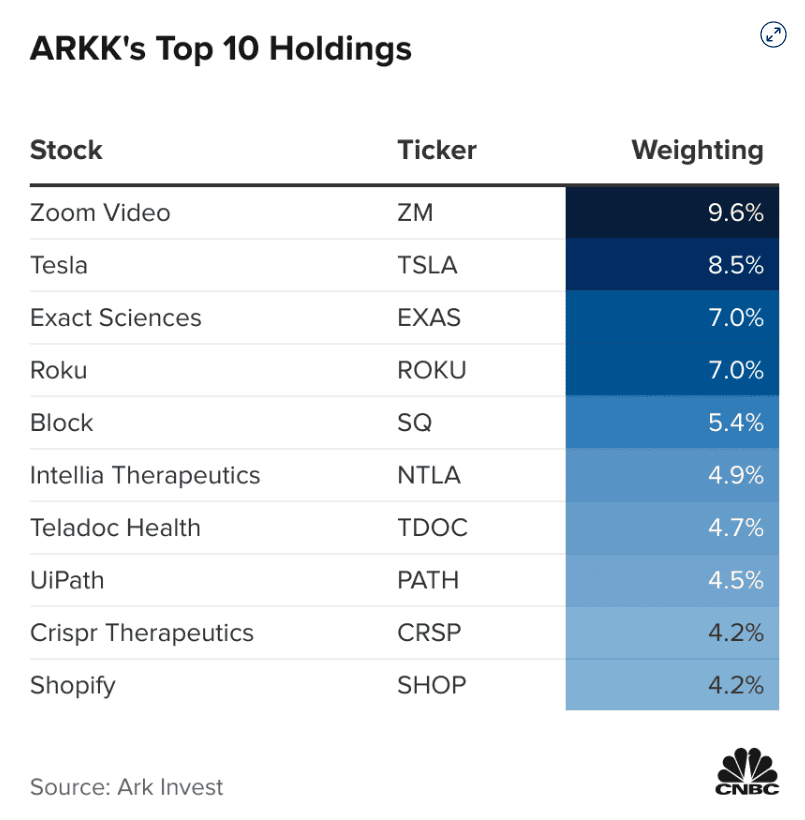
Task: Click the ARKK's Top 10 Holdings title
Action: (221, 49)
